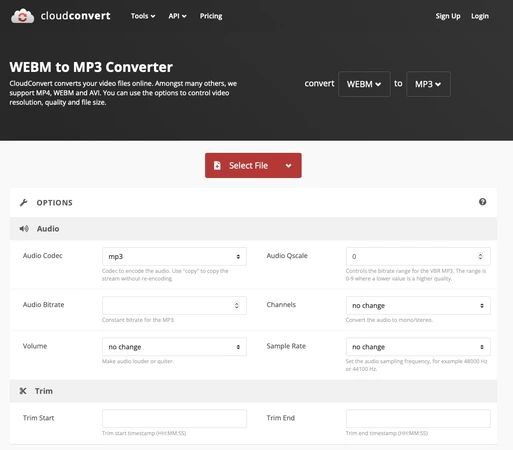Image resolution: width=513 pixels, height=450 pixels.
Task: Click the WEBM to MP3 Converter heading
Action: tap(91, 67)
